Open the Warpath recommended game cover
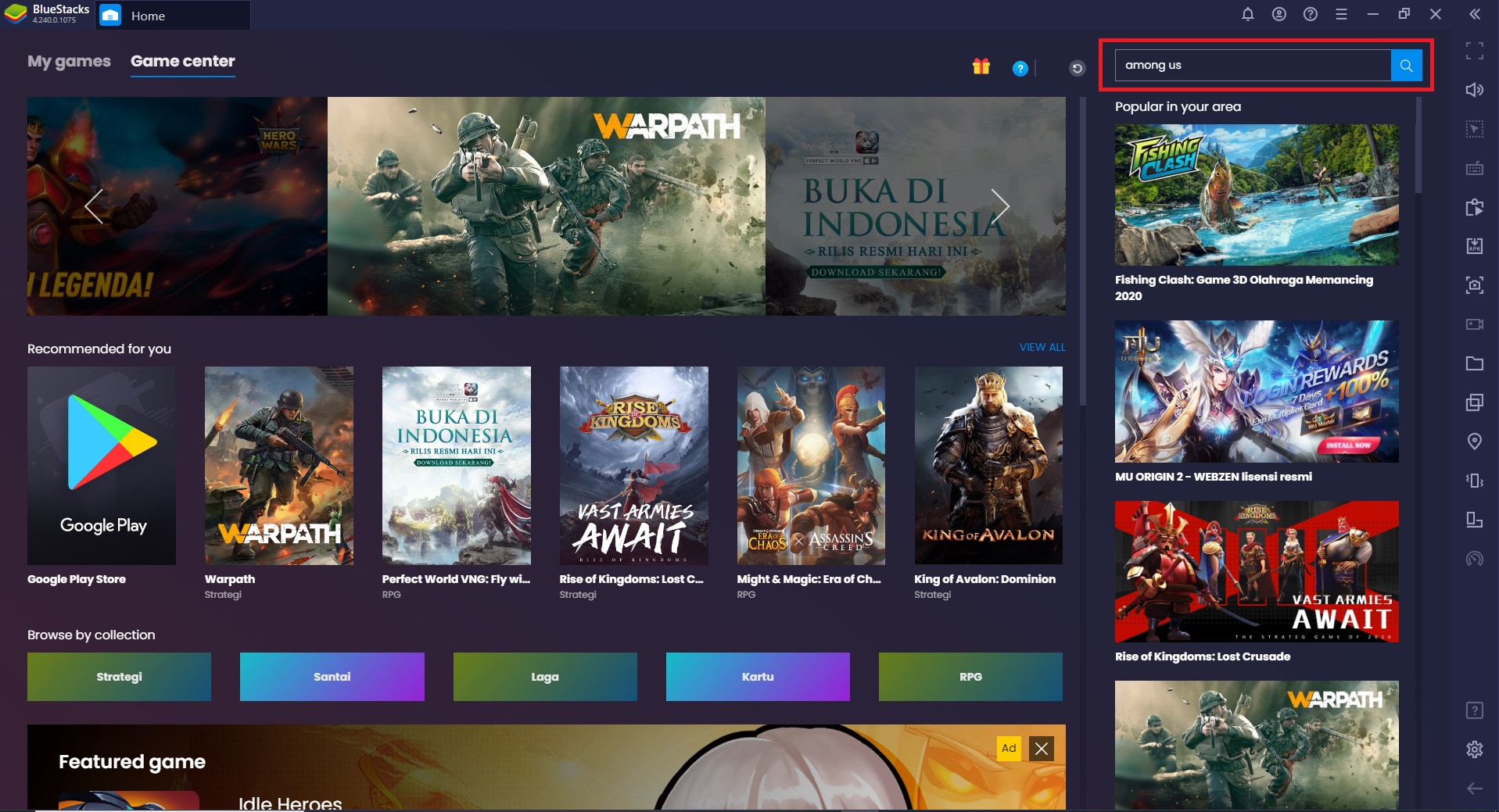Screen dimensions: 1499x812 pos(279,466)
